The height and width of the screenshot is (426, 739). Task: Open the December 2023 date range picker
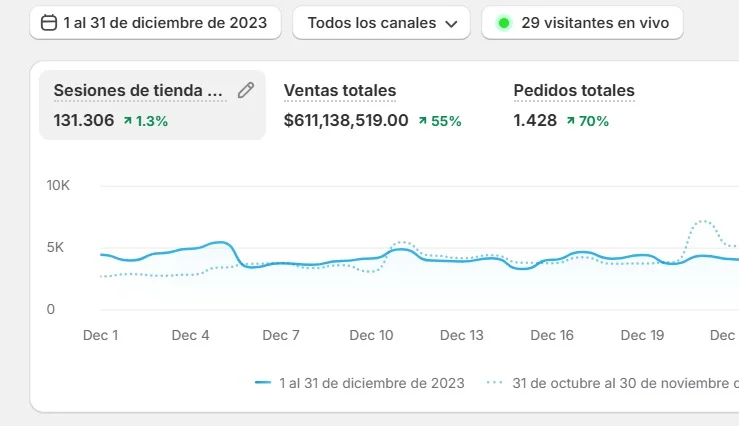click(155, 22)
